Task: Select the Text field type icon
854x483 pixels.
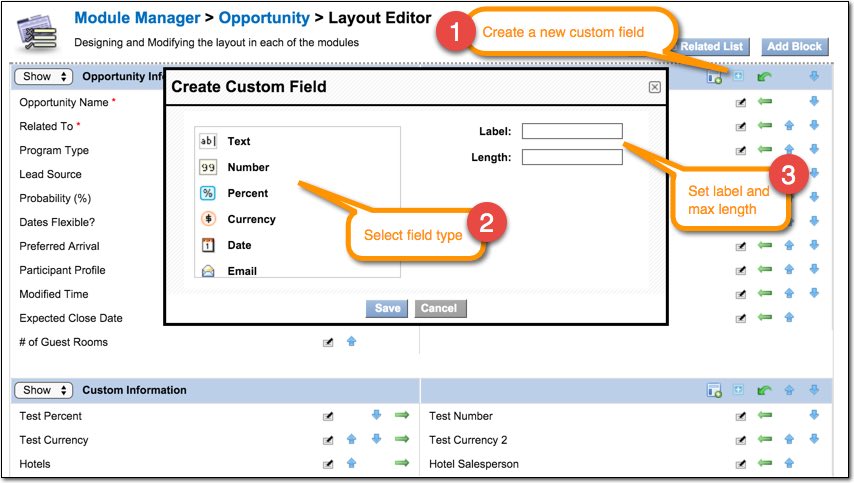Action: [x=208, y=141]
